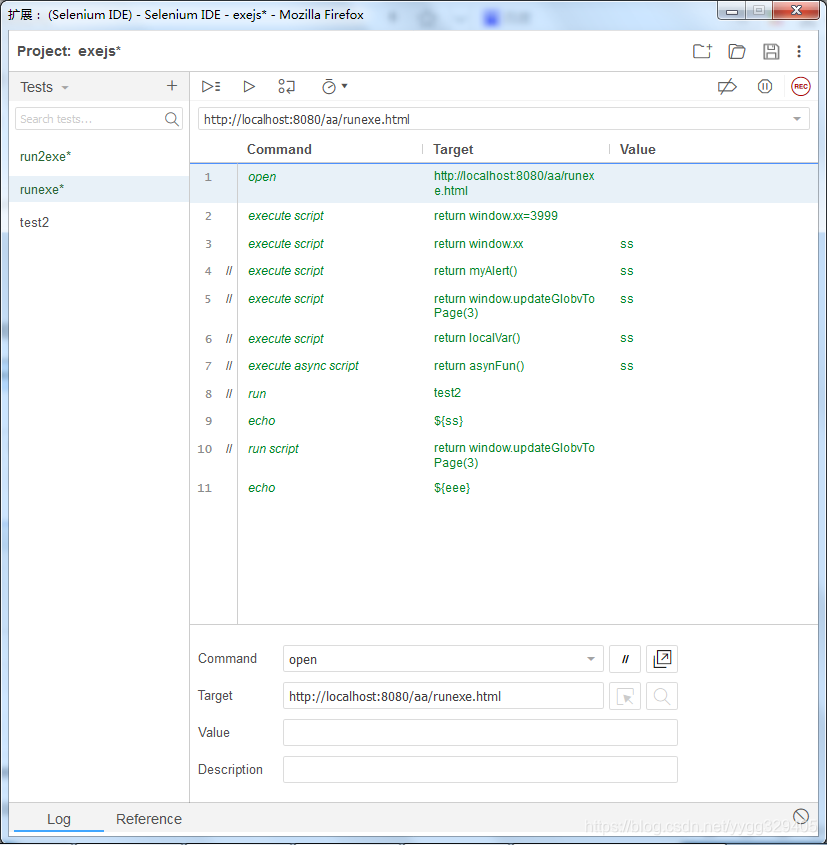
Task: Toggle breakpoint on line number 9
Action: coord(208,421)
